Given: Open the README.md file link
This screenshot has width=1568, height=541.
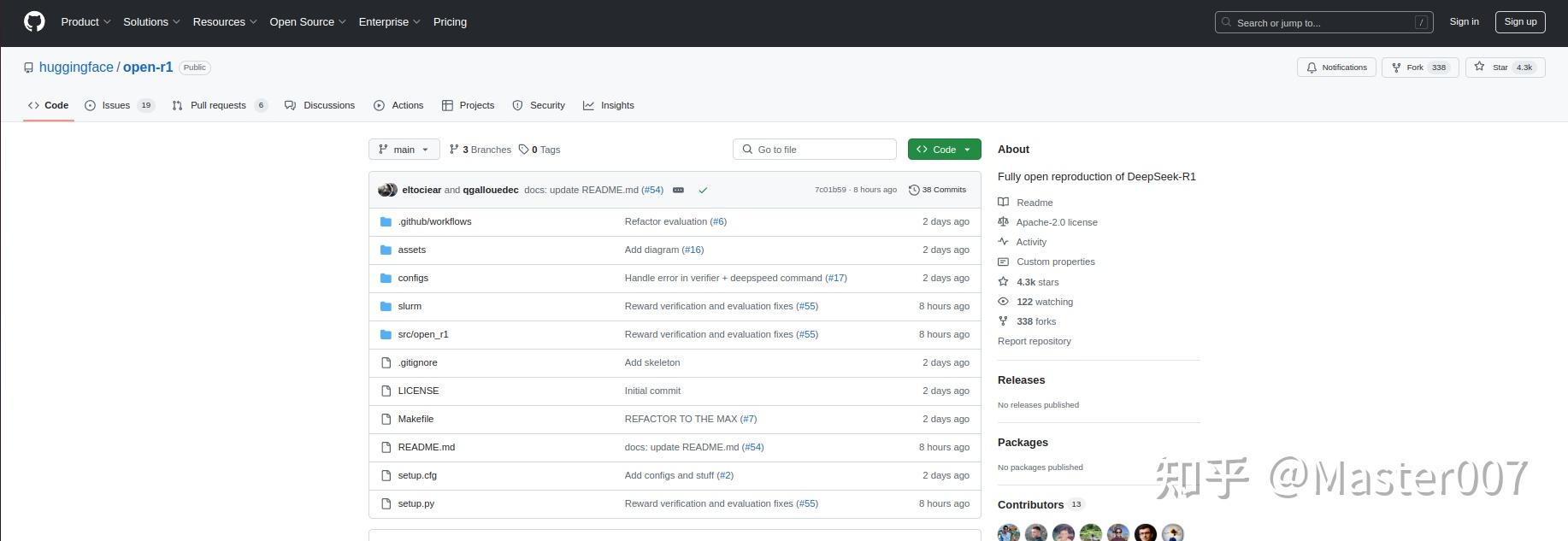Looking at the screenshot, I should (x=426, y=447).
